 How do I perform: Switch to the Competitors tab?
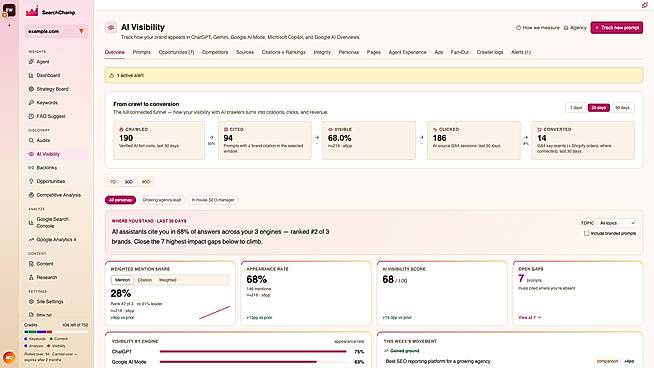click(x=215, y=52)
